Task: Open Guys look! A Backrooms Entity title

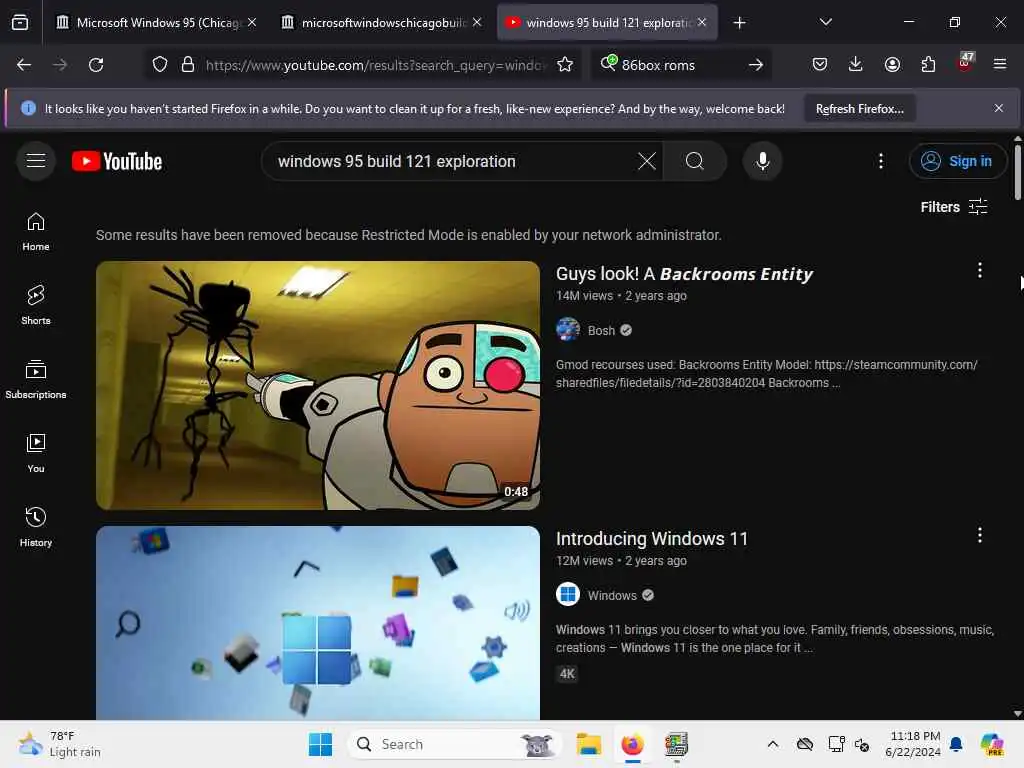Action: click(x=684, y=274)
